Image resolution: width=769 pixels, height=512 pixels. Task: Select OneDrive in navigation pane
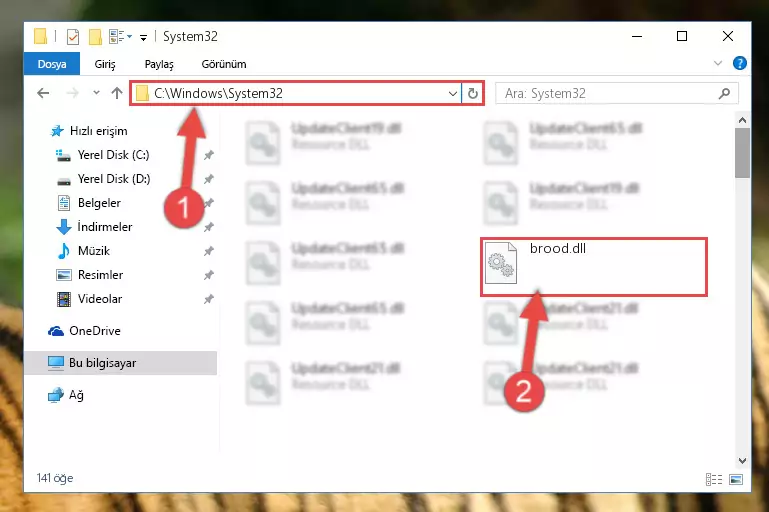[95, 331]
